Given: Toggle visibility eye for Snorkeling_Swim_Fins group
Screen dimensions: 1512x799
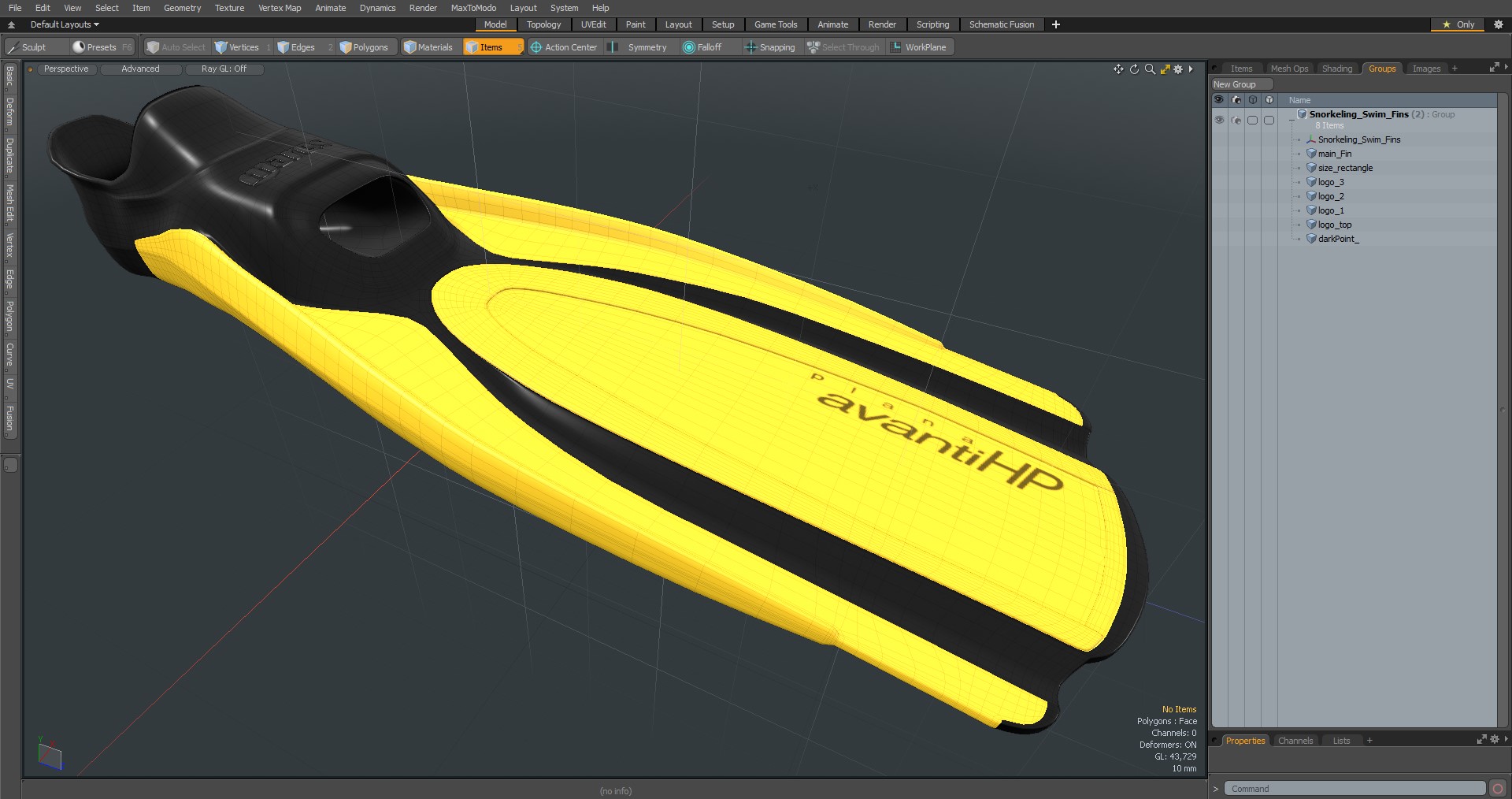Looking at the screenshot, I should [x=1219, y=120].
